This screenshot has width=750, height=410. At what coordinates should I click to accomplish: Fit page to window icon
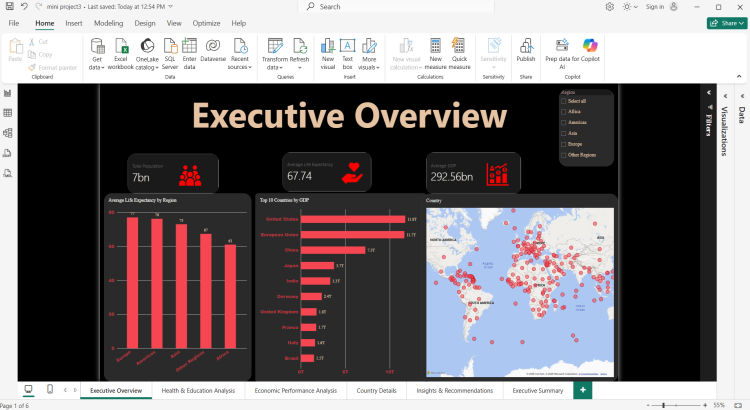click(x=738, y=406)
